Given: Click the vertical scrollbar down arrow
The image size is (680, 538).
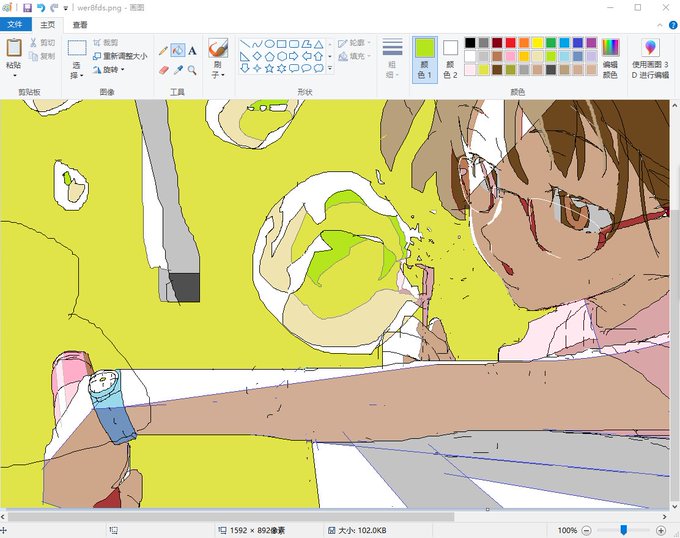Looking at the screenshot, I should 675,506.
